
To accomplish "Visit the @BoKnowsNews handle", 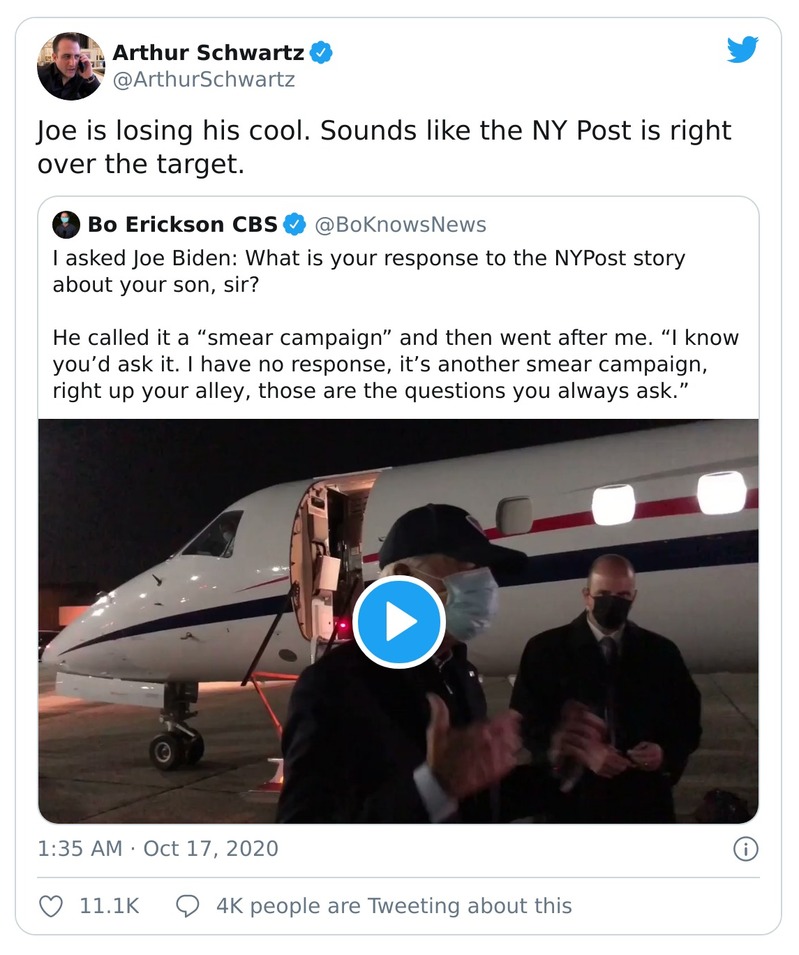I will [x=400, y=224].
